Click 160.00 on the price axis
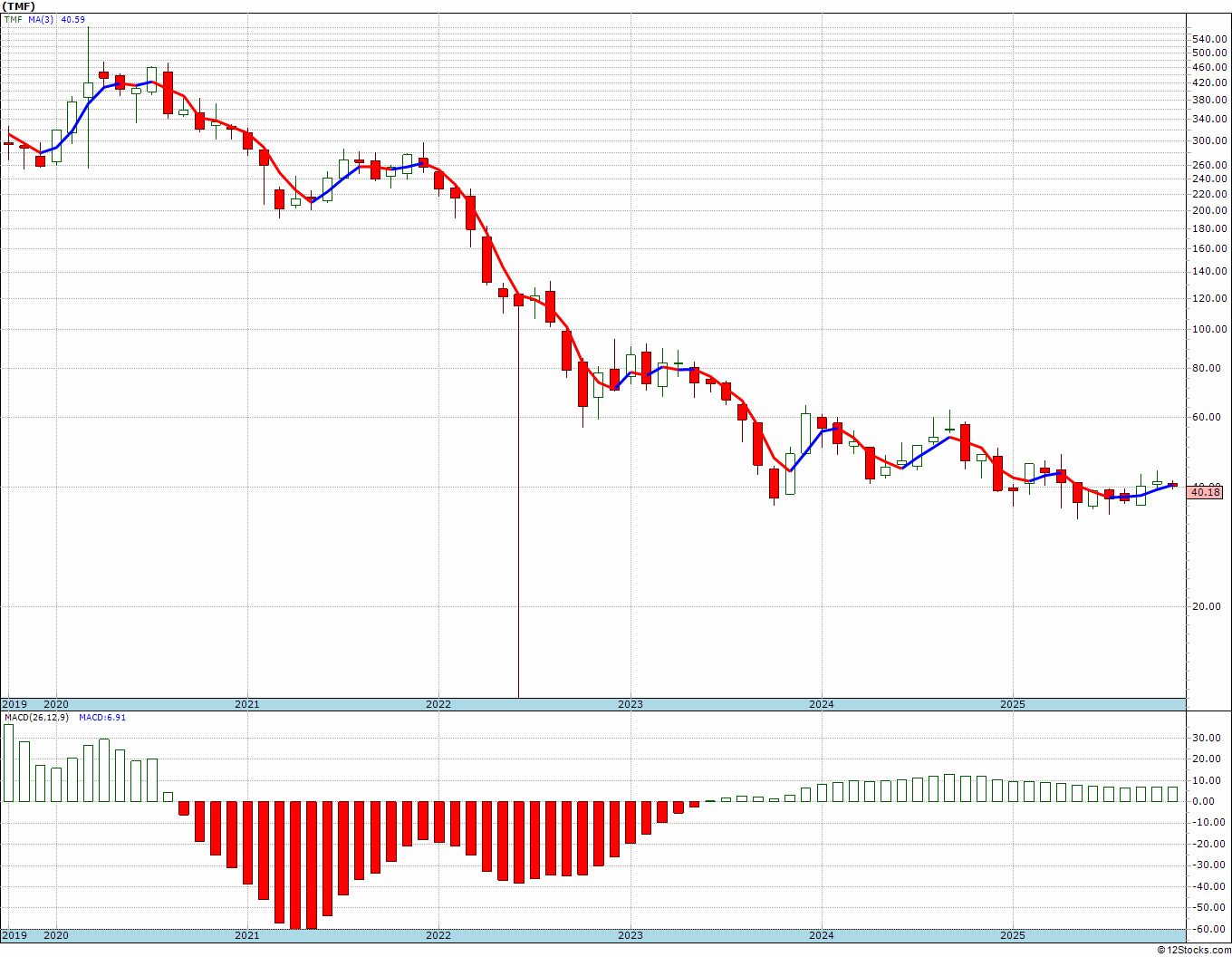 (1210, 248)
